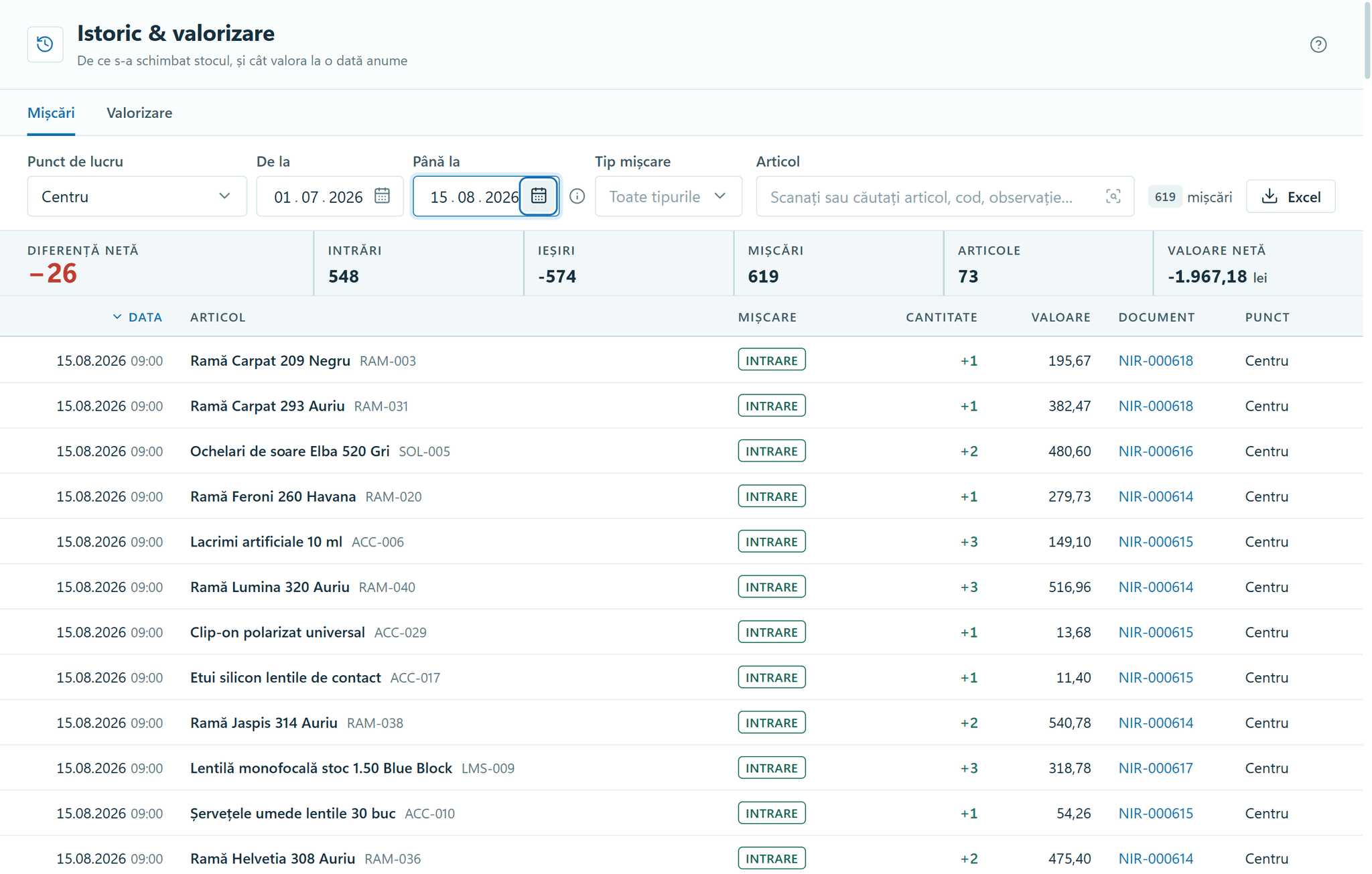Click the history clock icon beside the title

45,44
